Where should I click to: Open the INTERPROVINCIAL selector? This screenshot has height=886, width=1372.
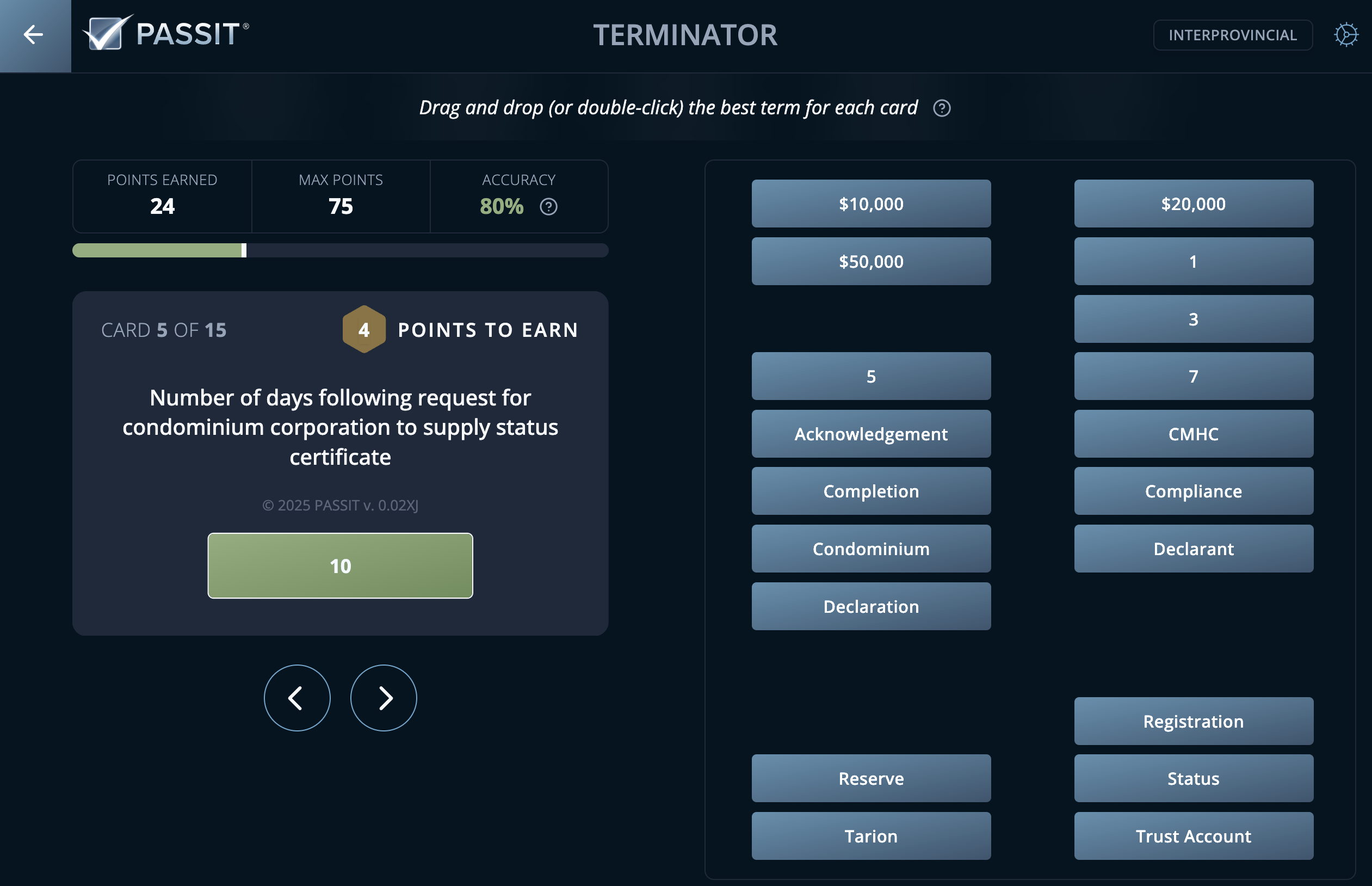pyautogui.click(x=1234, y=34)
